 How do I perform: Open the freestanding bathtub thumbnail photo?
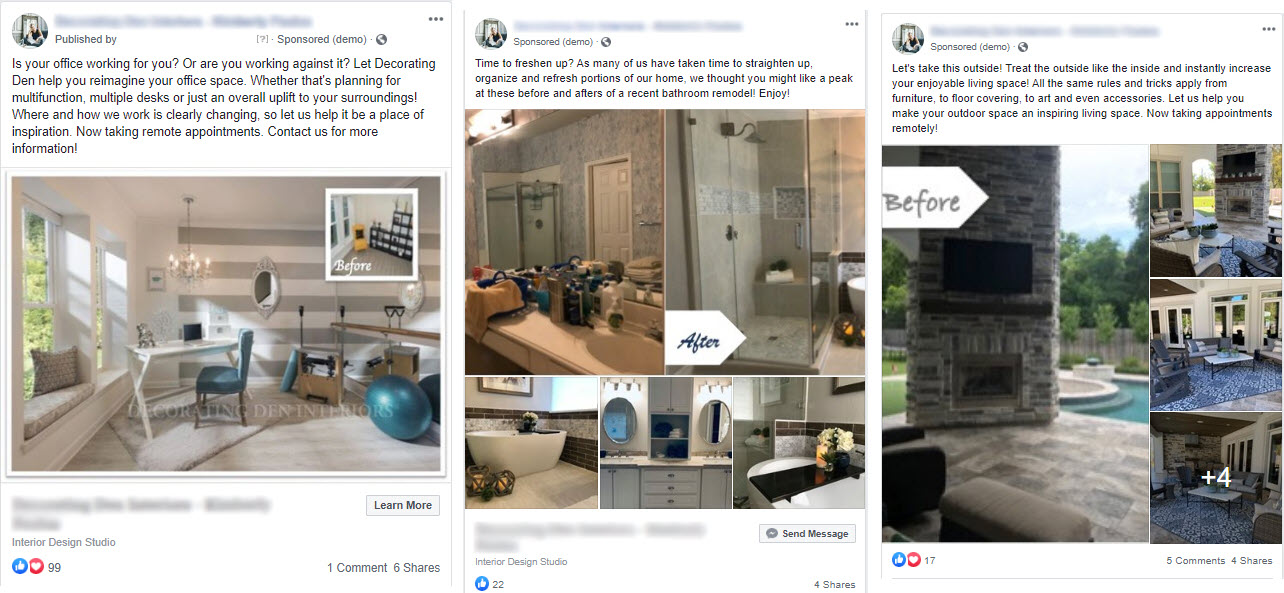532,443
